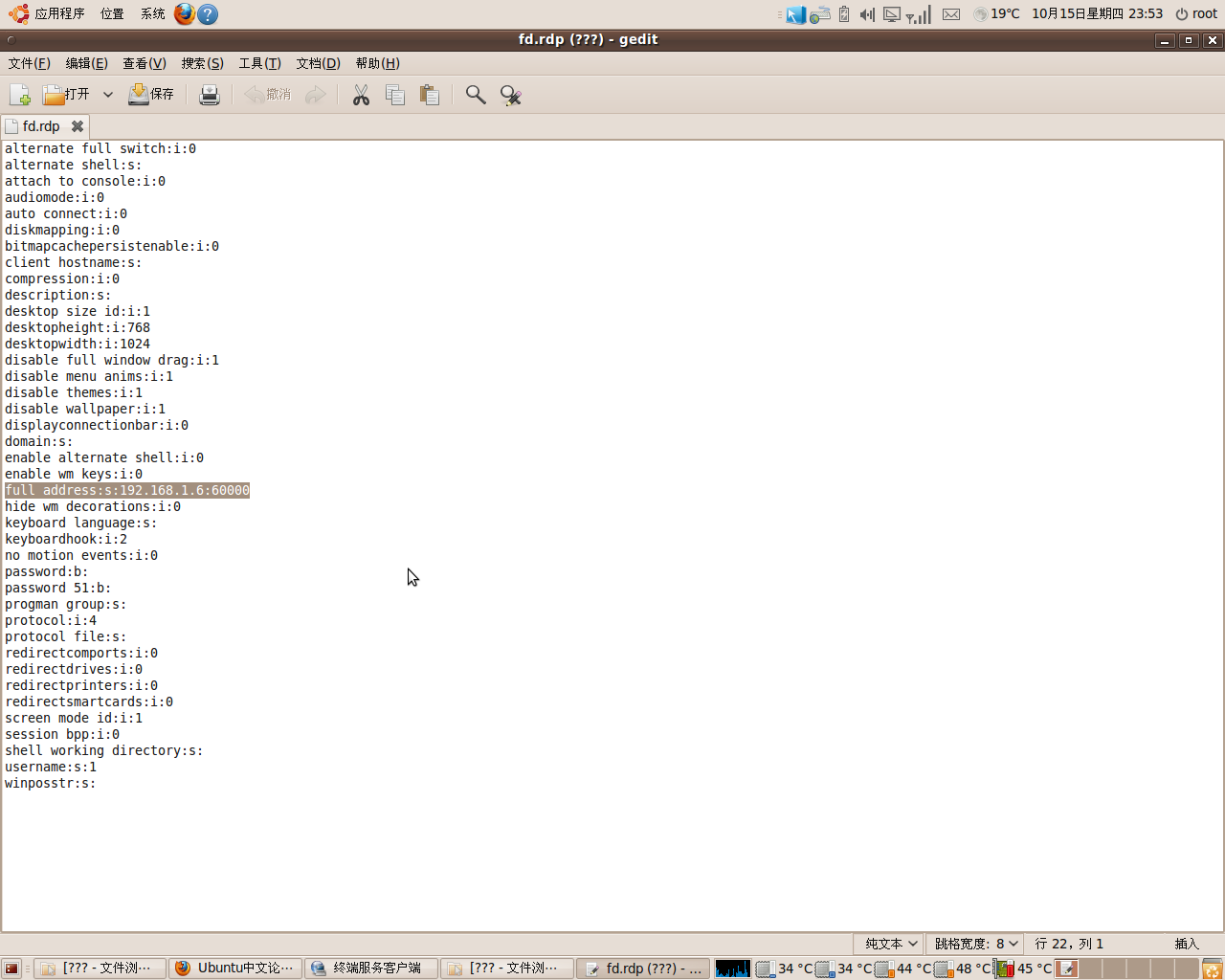Open the 19°C weather applet

(x=996, y=13)
